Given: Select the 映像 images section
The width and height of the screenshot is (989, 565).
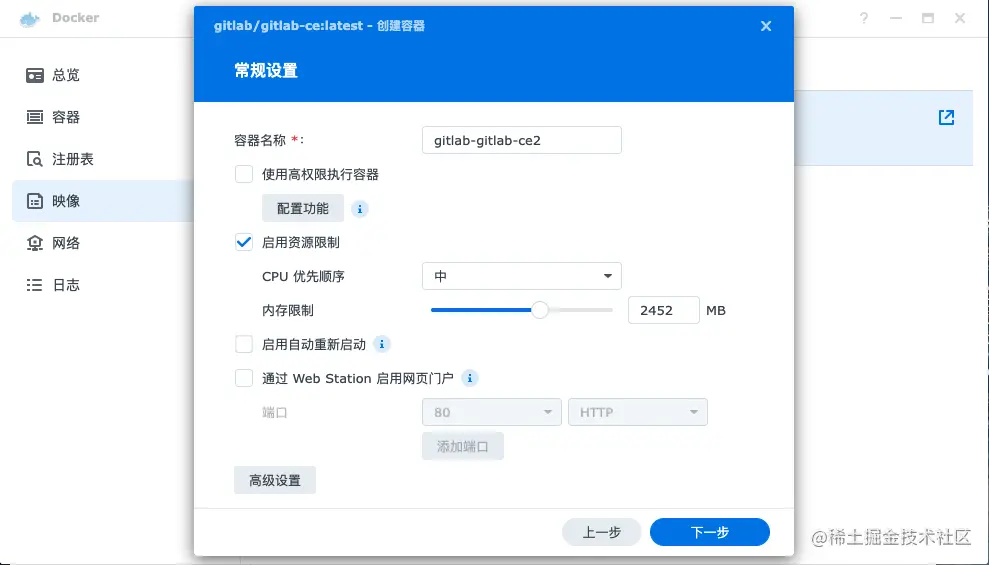Looking at the screenshot, I should pos(103,201).
